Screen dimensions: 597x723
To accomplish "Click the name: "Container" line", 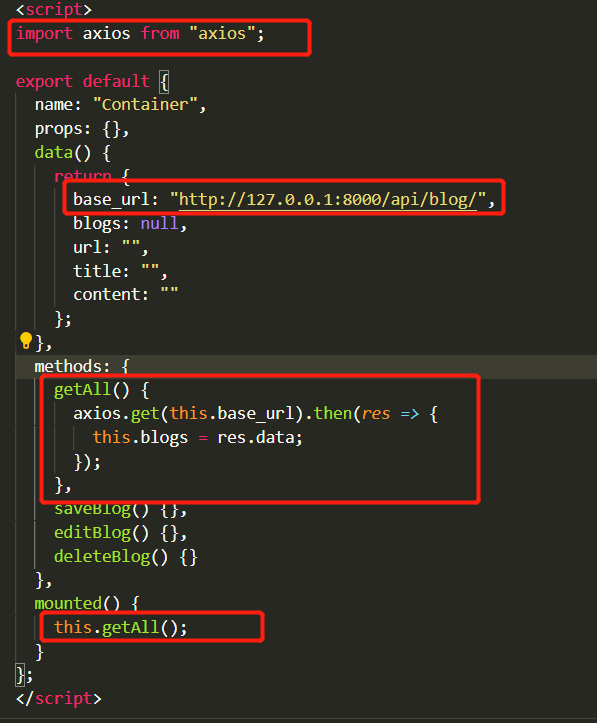I will pyautogui.click(x=120, y=105).
